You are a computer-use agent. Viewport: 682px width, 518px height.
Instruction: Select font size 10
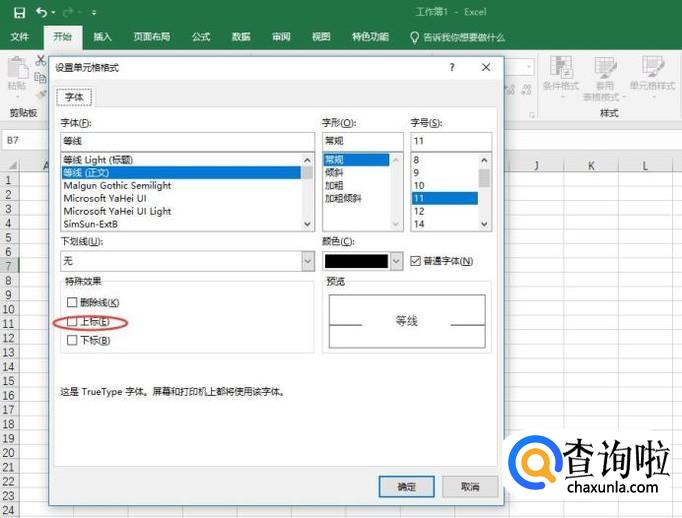pyautogui.click(x=445, y=185)
